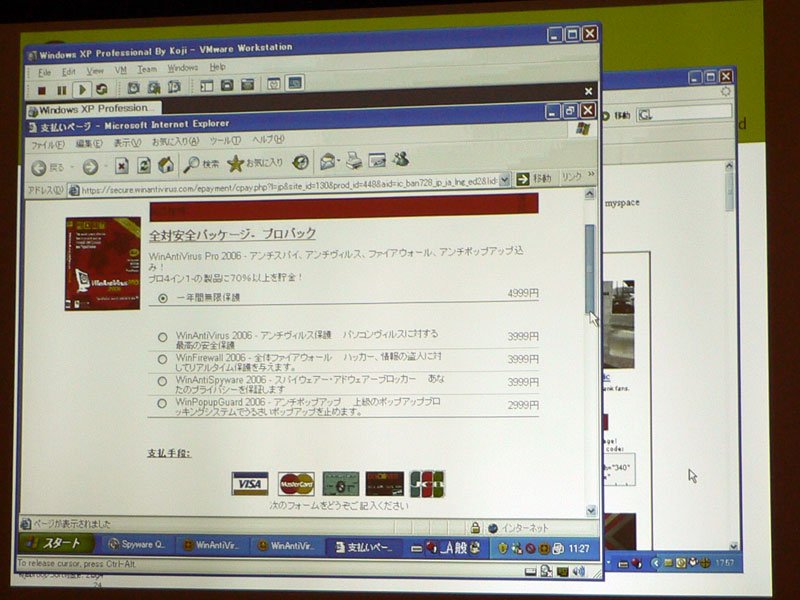Open the IE 表示(V) menu
The image size is (800, 600).
click(x=127, y=143)
